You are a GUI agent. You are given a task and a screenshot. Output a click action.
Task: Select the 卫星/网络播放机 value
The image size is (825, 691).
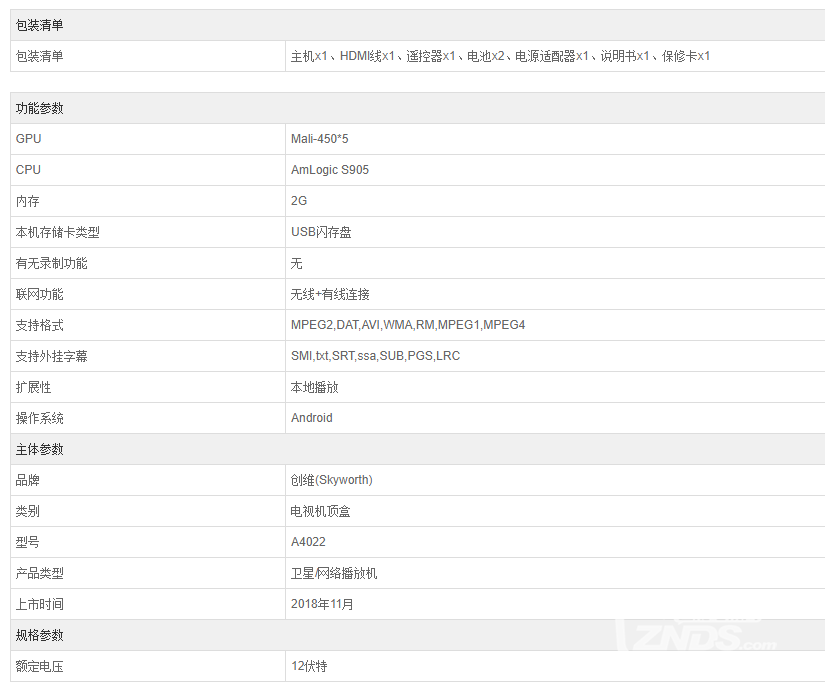(x=334, y=574)
